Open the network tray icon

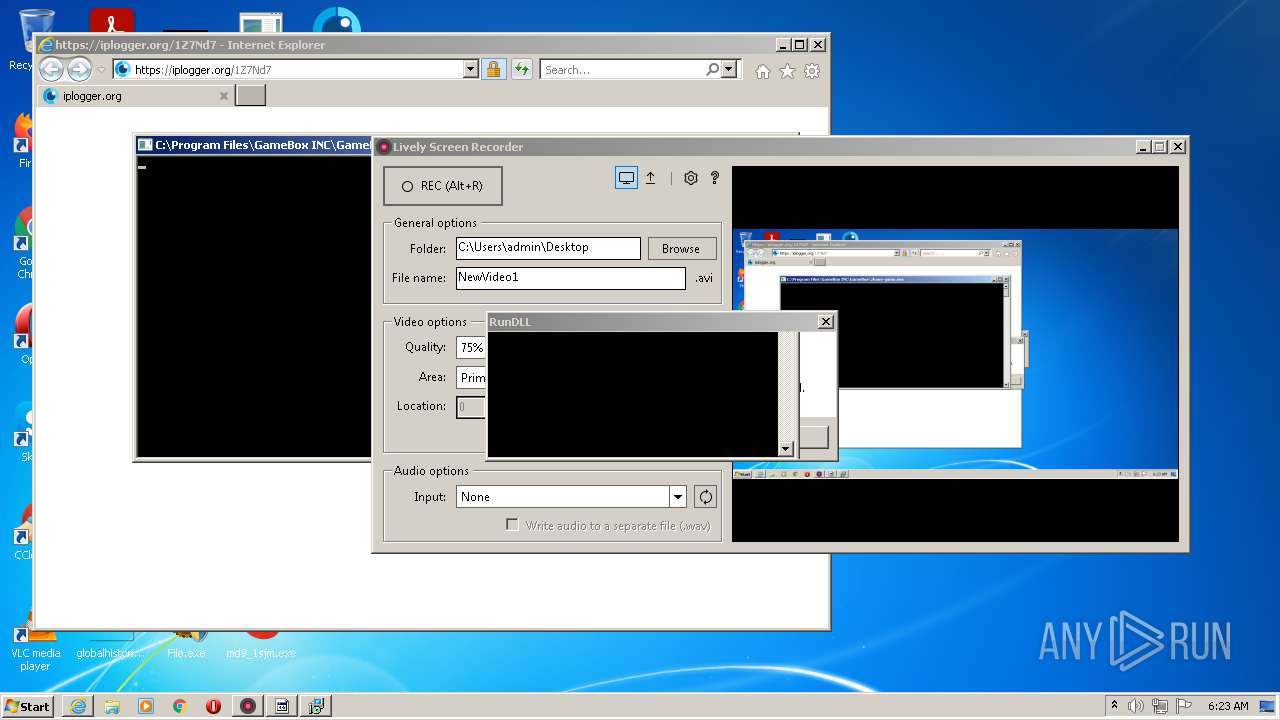[x=1160, y=706]
